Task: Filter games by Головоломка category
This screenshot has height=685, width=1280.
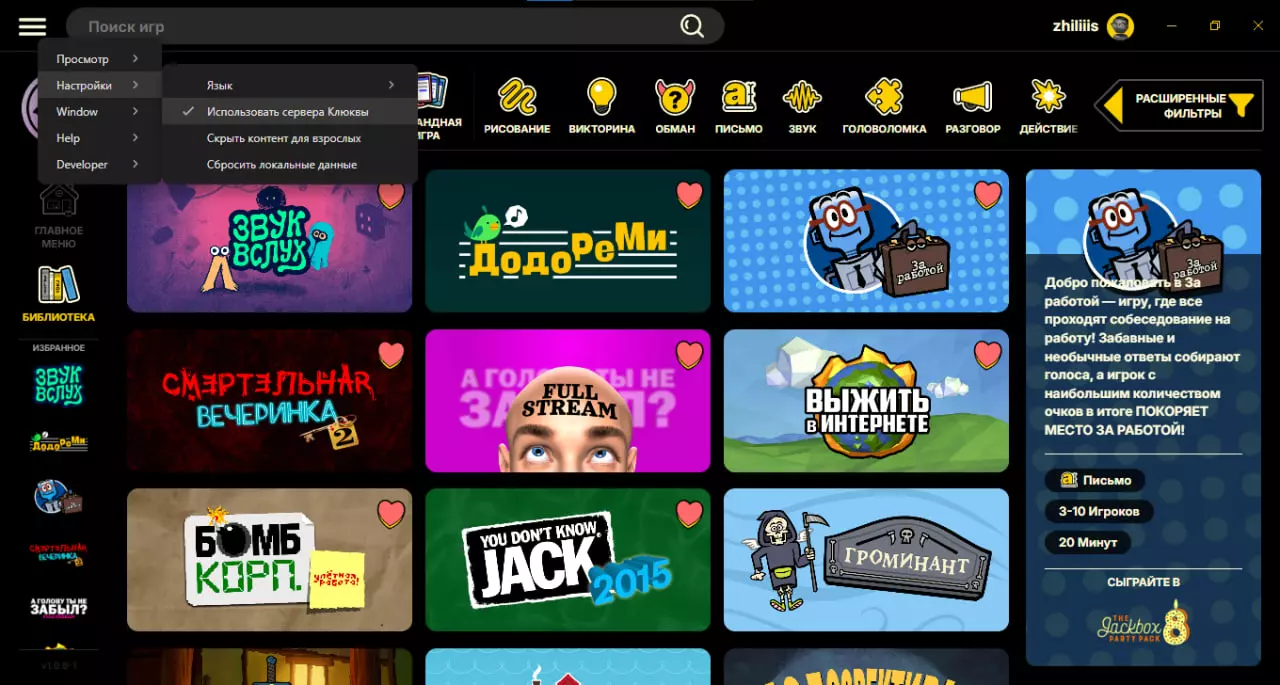Action: point(884,106)
